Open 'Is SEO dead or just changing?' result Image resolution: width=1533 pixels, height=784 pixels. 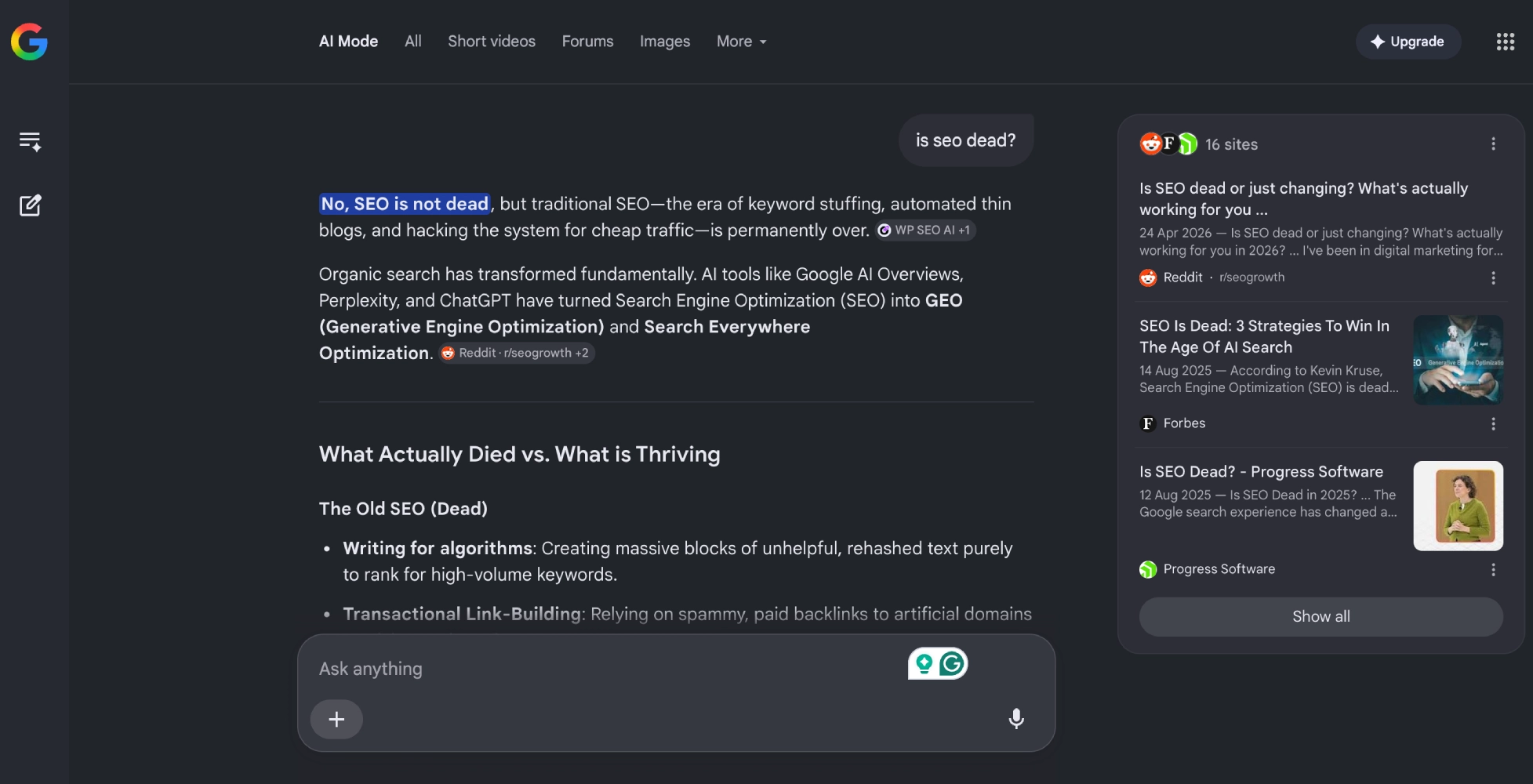(1303, 198)
